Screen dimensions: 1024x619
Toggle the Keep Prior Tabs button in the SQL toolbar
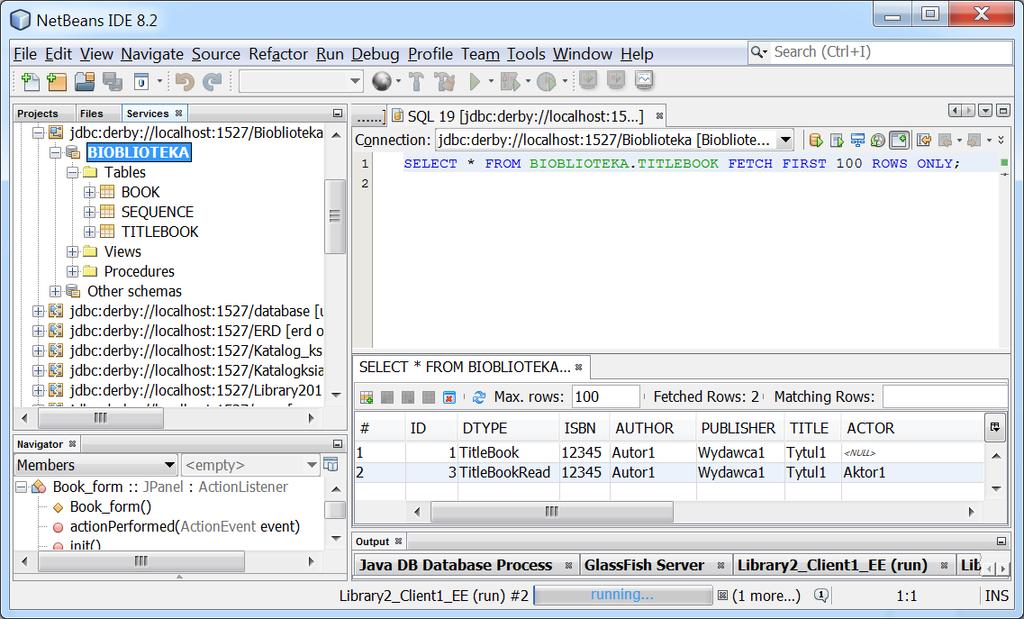(x=899, y=140)
